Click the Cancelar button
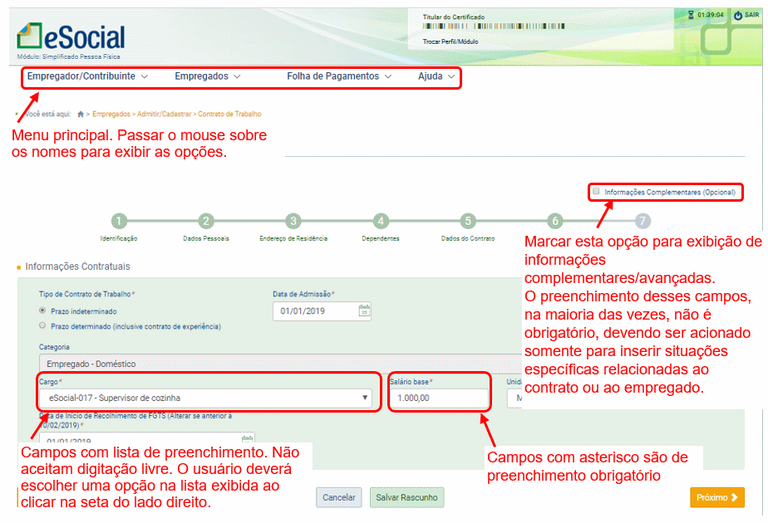Screen dimensions: 768x523 pos(339,498)
